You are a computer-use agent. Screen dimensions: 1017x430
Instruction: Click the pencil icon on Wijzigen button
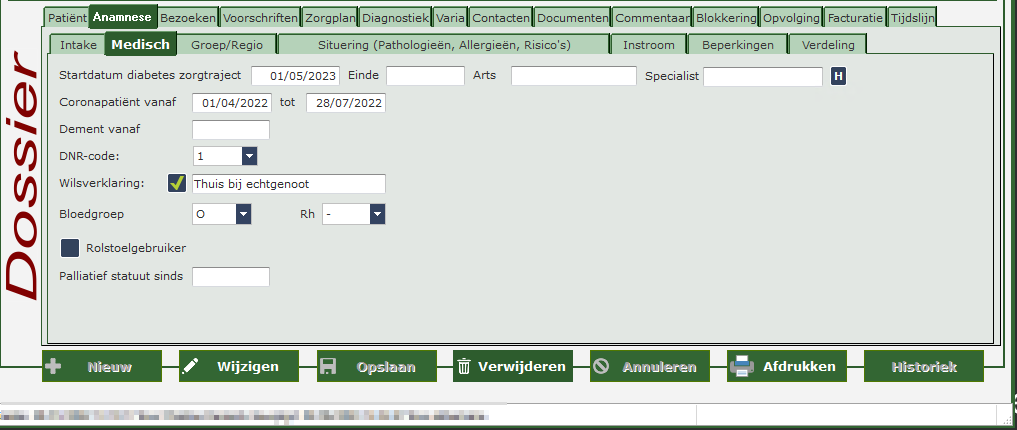coord(191,367)
